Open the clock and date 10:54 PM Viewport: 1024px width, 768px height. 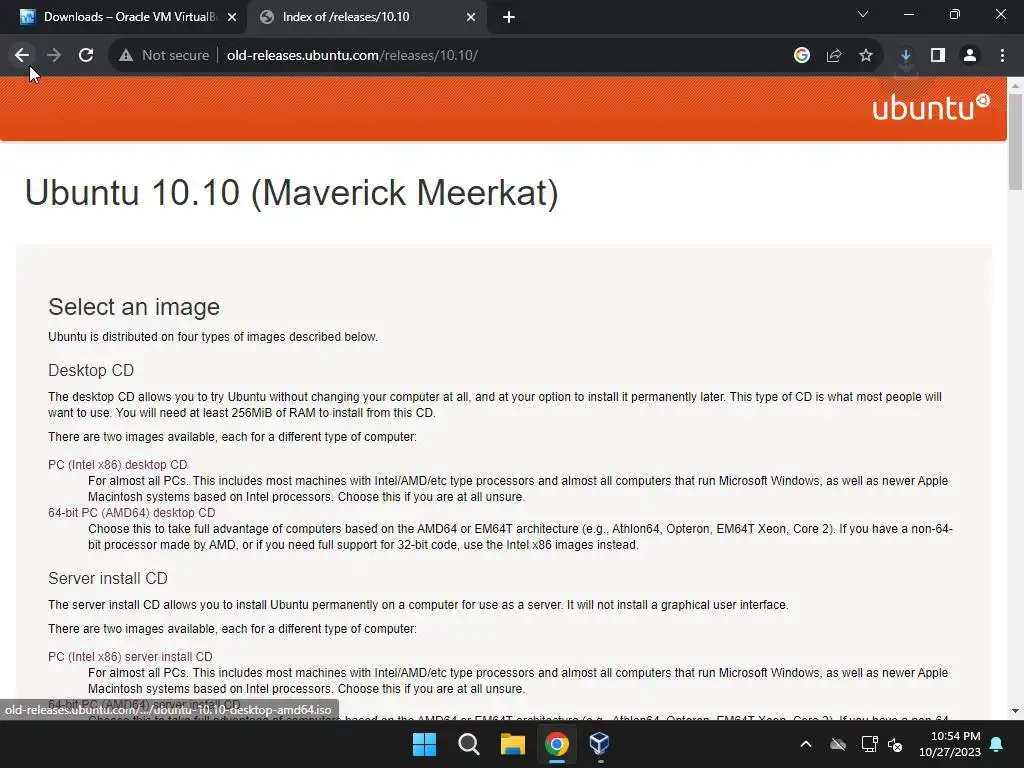(x=950, y=744)
